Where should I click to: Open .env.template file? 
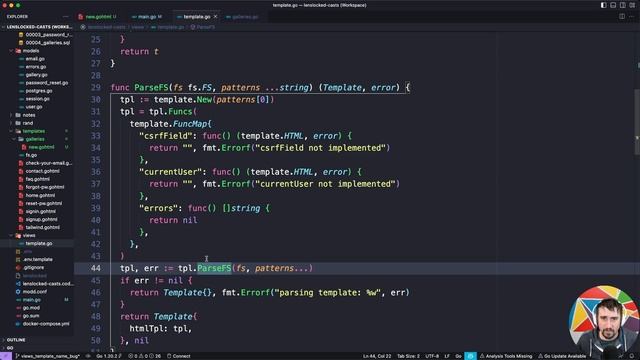(x=38, y=260)
